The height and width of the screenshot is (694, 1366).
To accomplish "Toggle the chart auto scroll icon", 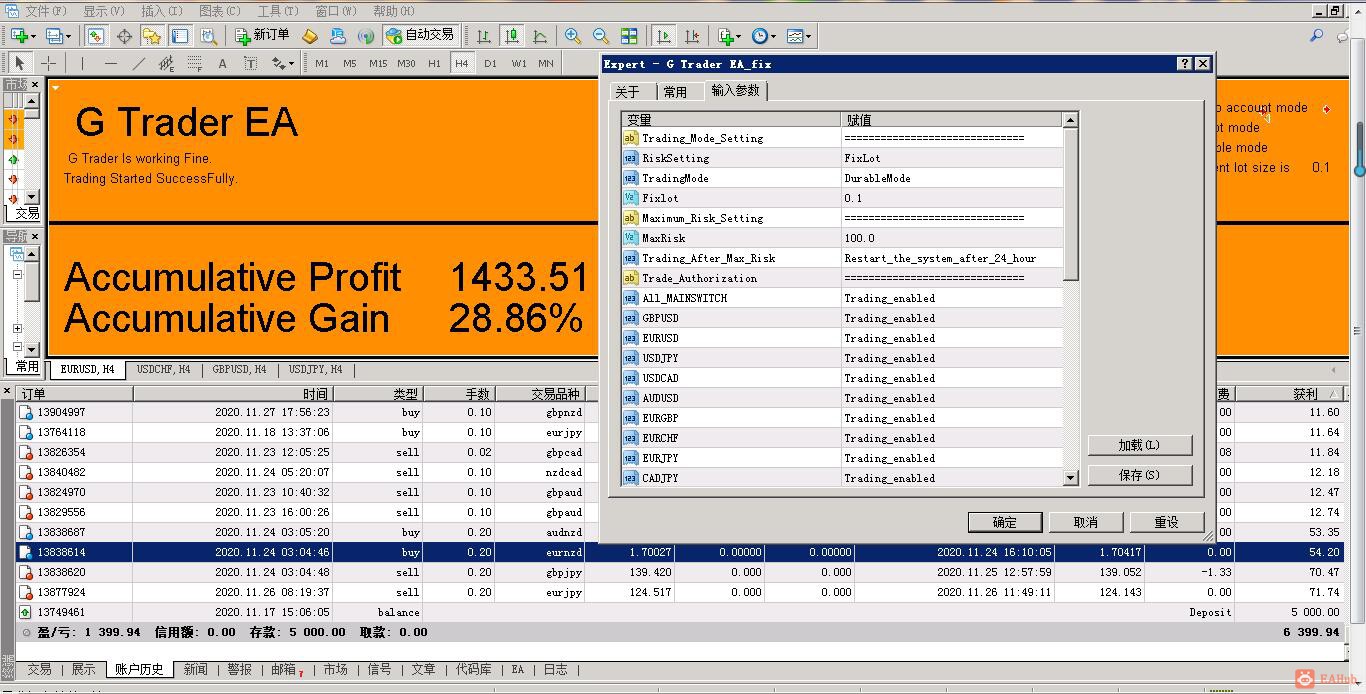I will click(x=663, y=36).
